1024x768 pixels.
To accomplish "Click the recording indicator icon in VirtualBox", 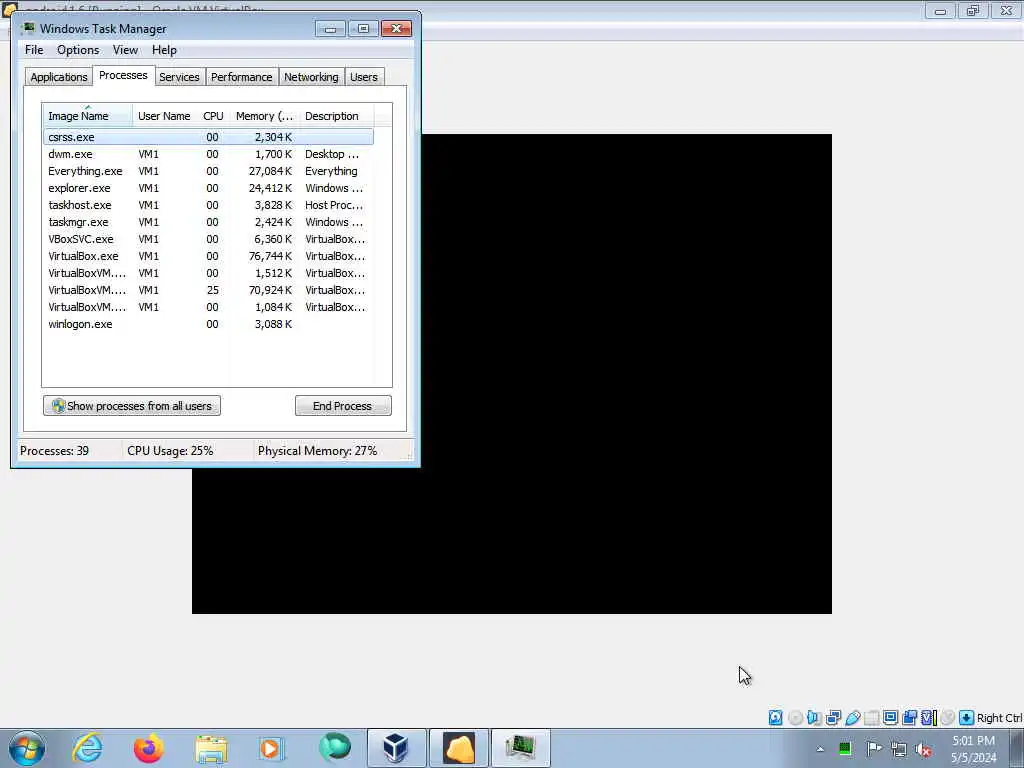I will coord(909,718).
